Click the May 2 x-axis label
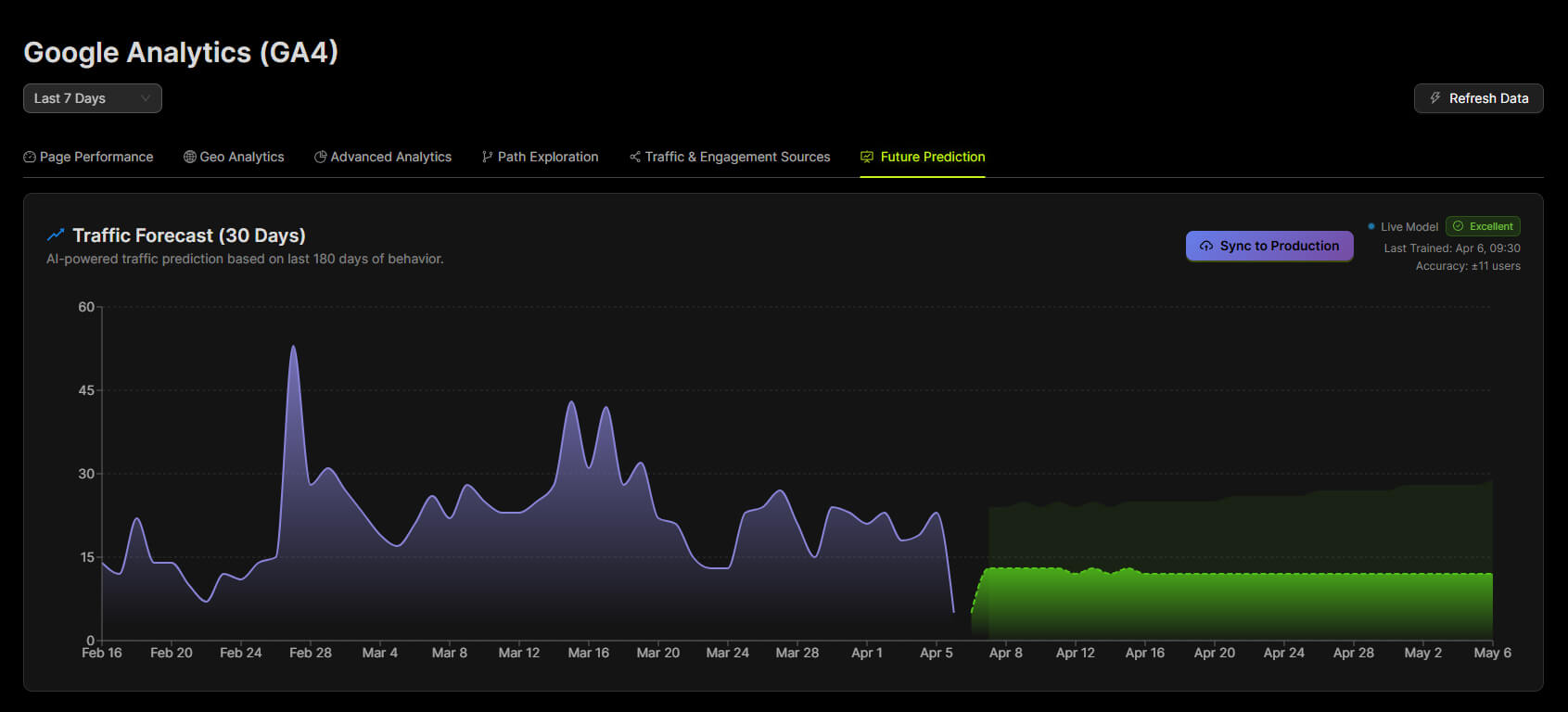 pyautogui.click(x=1423, y=653)
